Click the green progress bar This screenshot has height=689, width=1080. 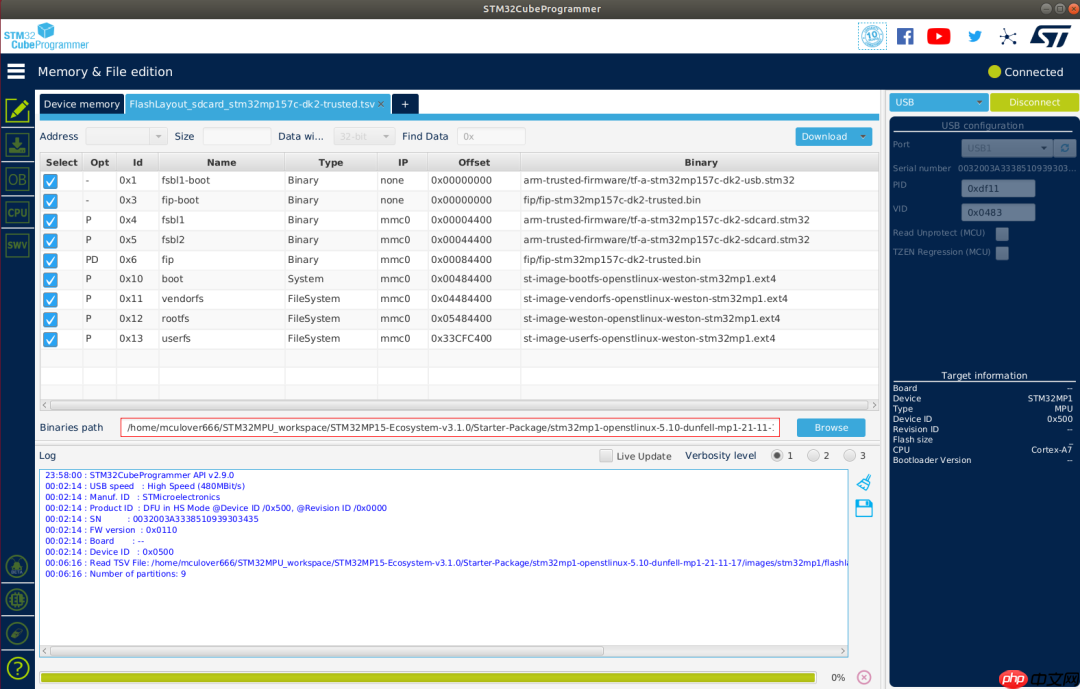click(x=428, y=677)
